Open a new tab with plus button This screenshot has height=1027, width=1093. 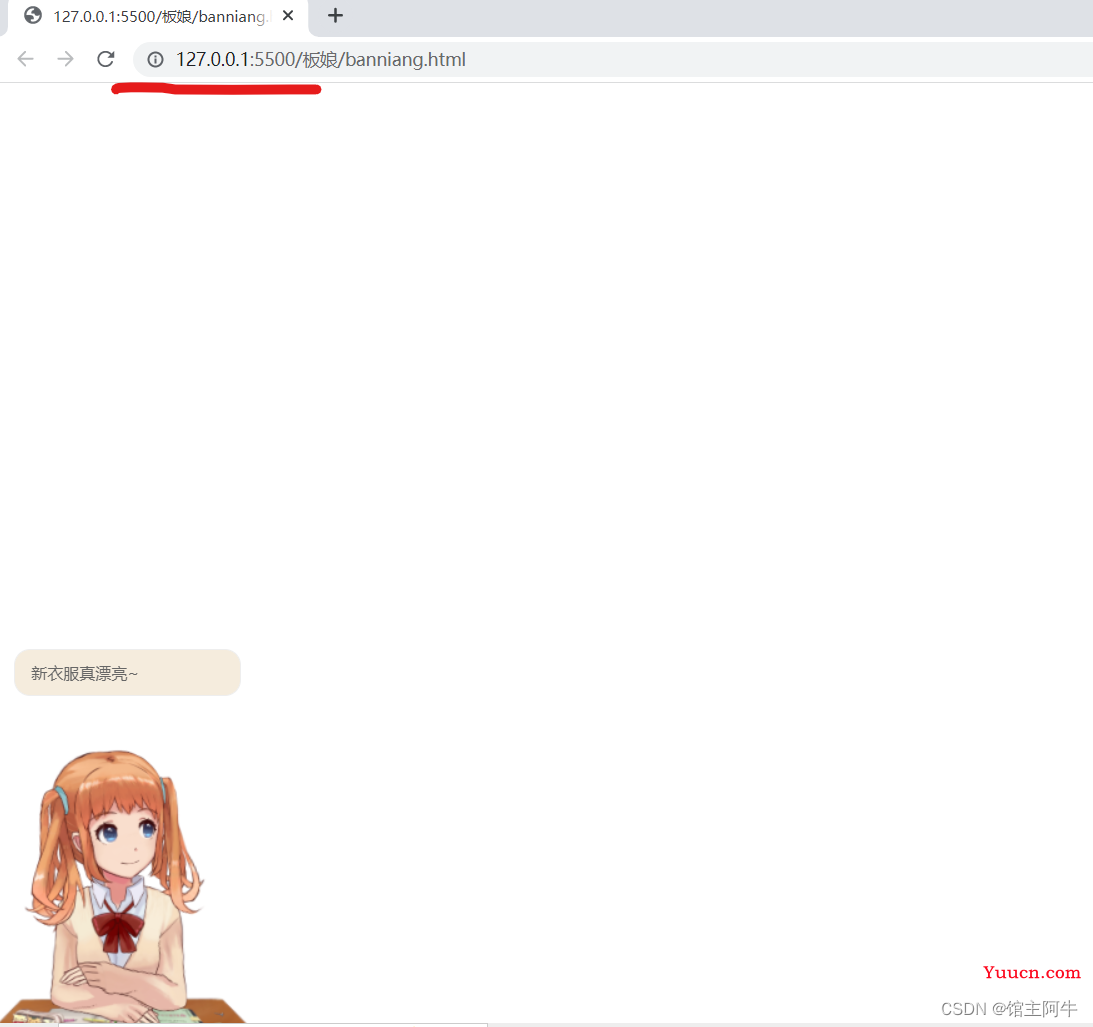pos(335,15)
